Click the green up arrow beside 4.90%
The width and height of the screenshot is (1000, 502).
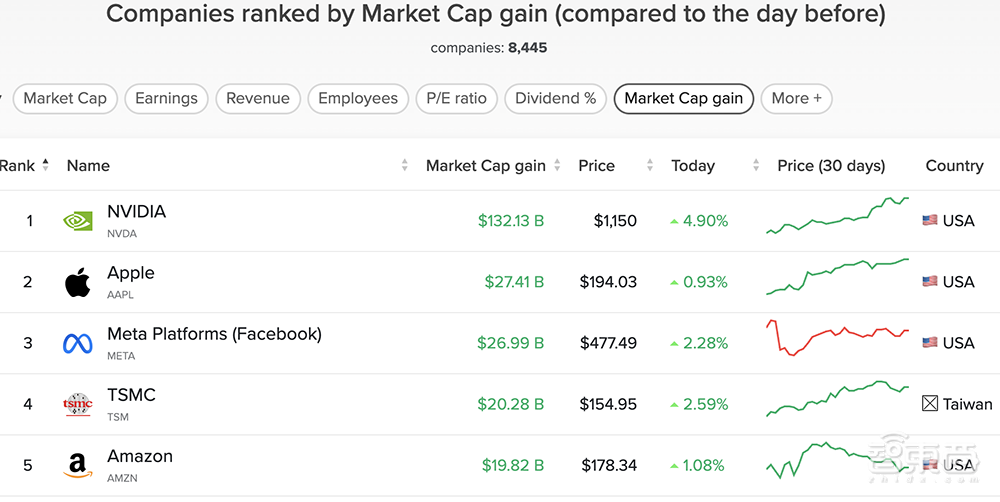675,221
